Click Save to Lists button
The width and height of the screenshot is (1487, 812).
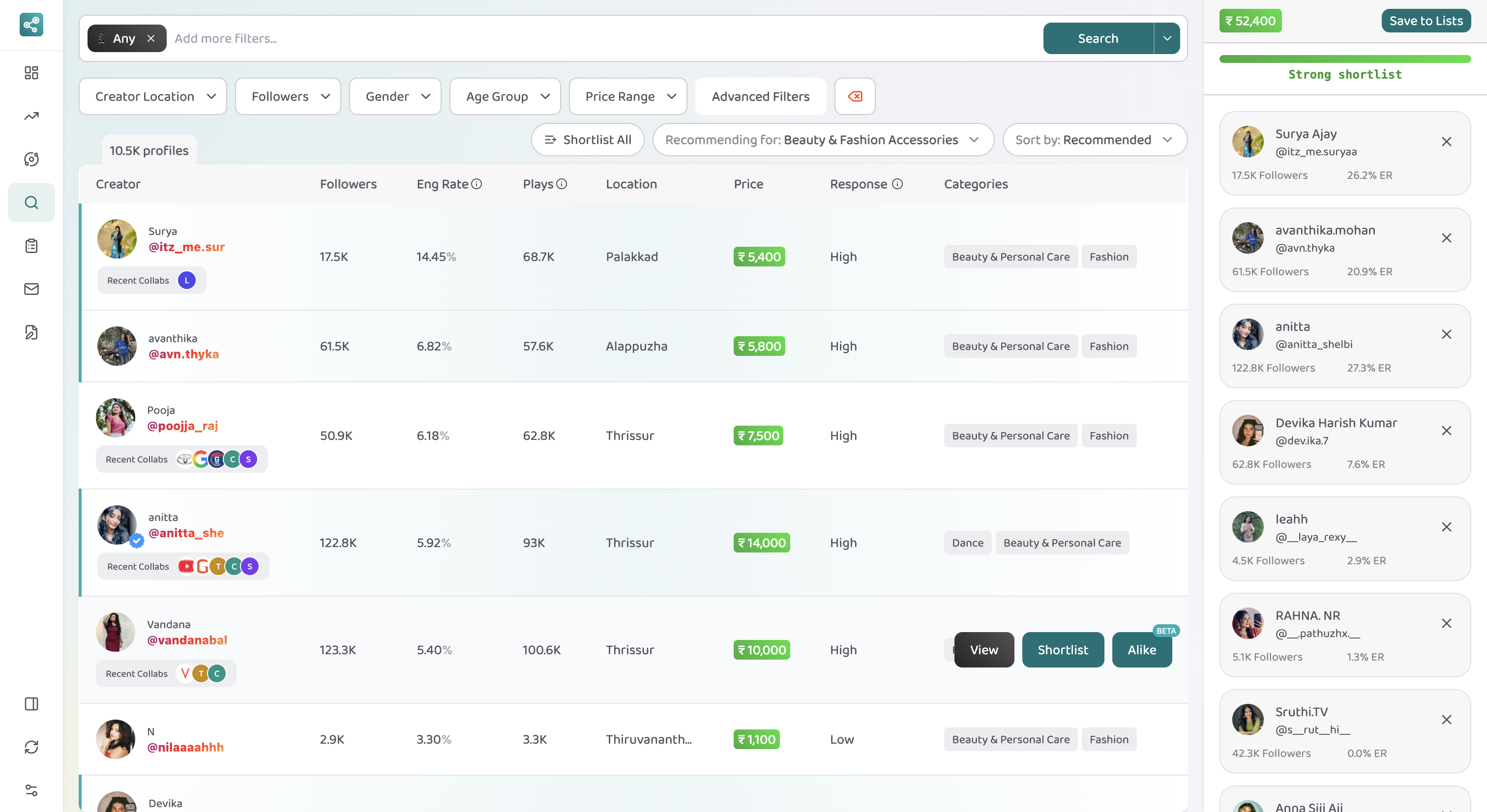click(x=1426, y=21)
